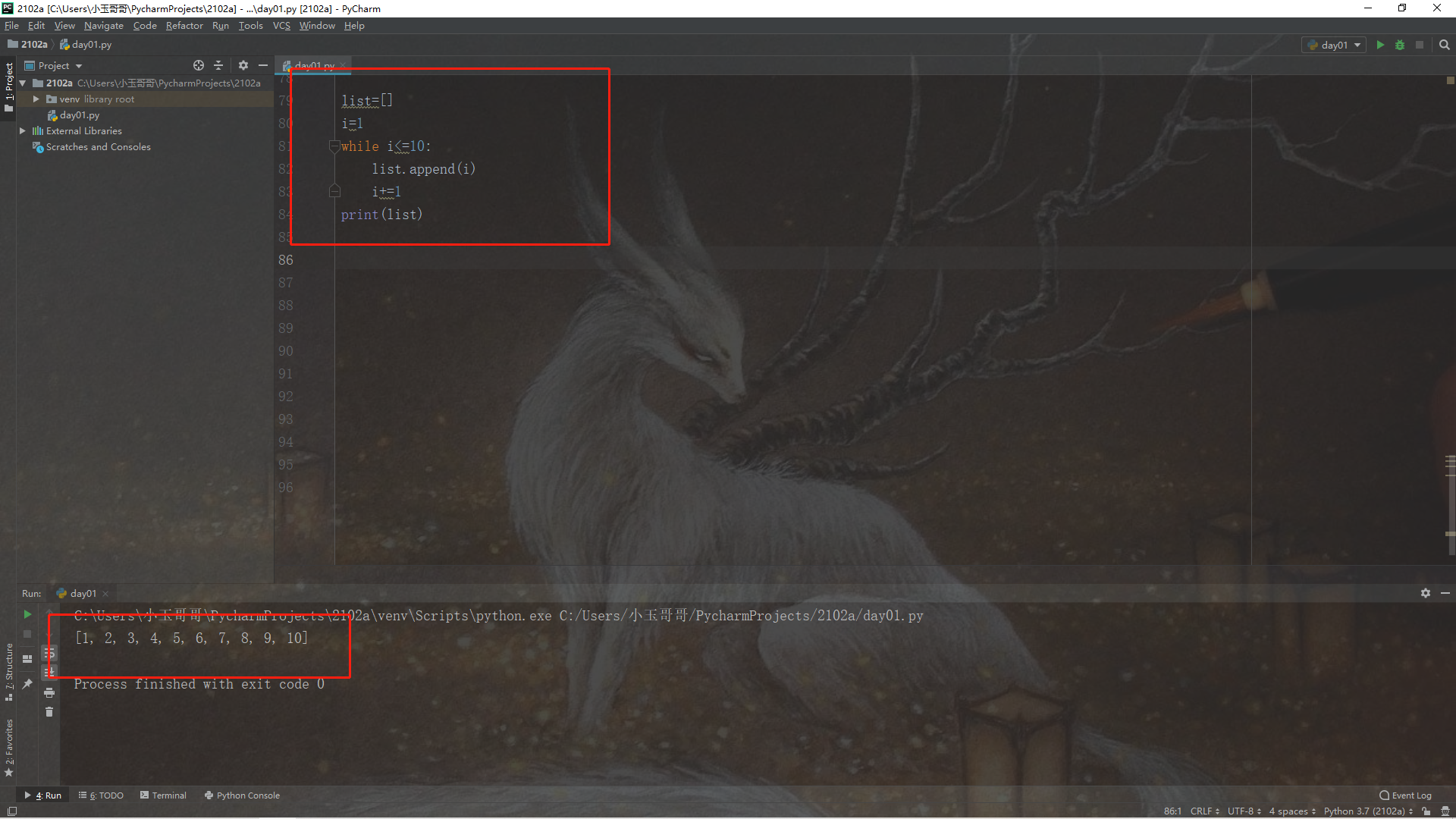Open Search Everywhere magnifier icon

[1444, 45]
